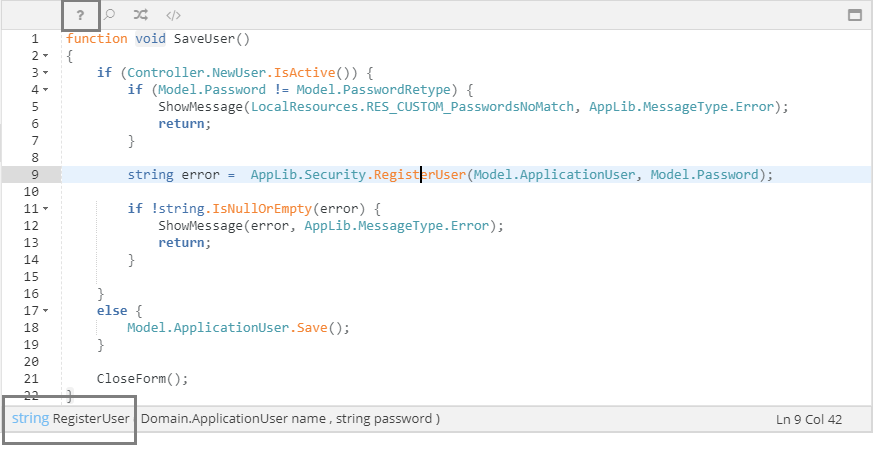The width and height of the screenshot is (873, 450).
Task: Open the help question mark icon
Action: tap(81, 15)
